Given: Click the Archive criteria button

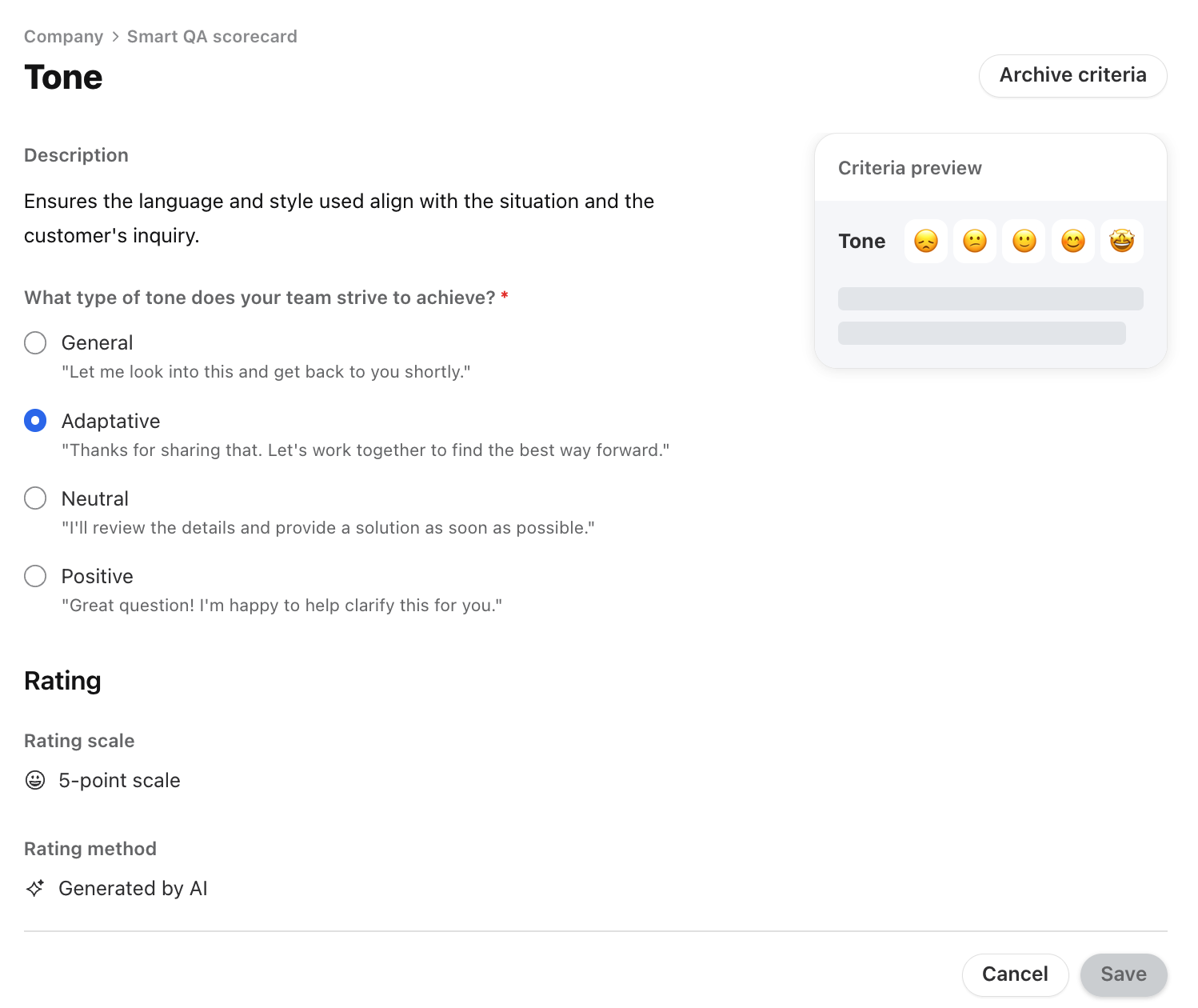Looking at the screenshot, I should (x=1072, y=75).
